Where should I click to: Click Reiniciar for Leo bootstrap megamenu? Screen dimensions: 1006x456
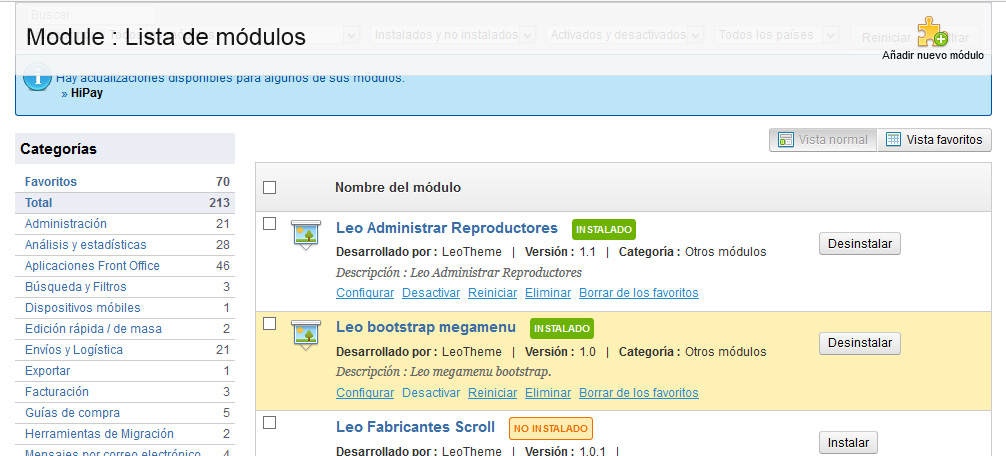tap(493, 393)
